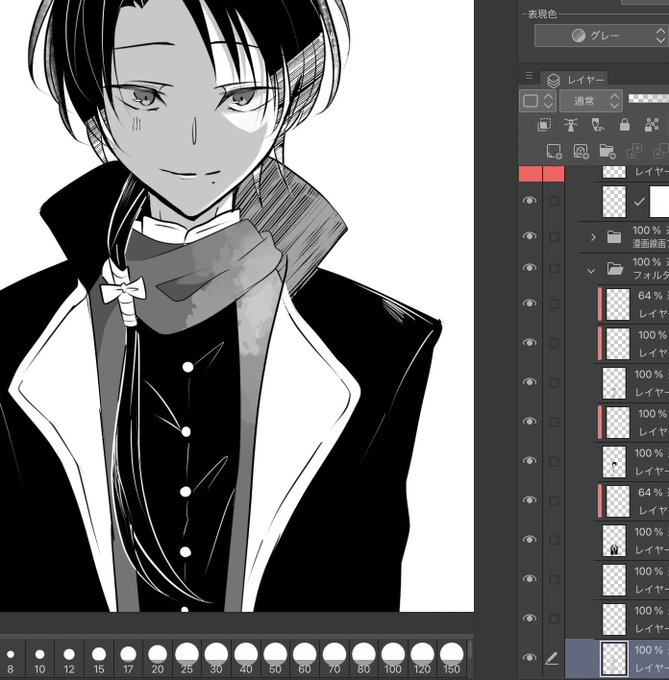
Task: Hide the lower 64% opacity layer
Action: (529, 500)
